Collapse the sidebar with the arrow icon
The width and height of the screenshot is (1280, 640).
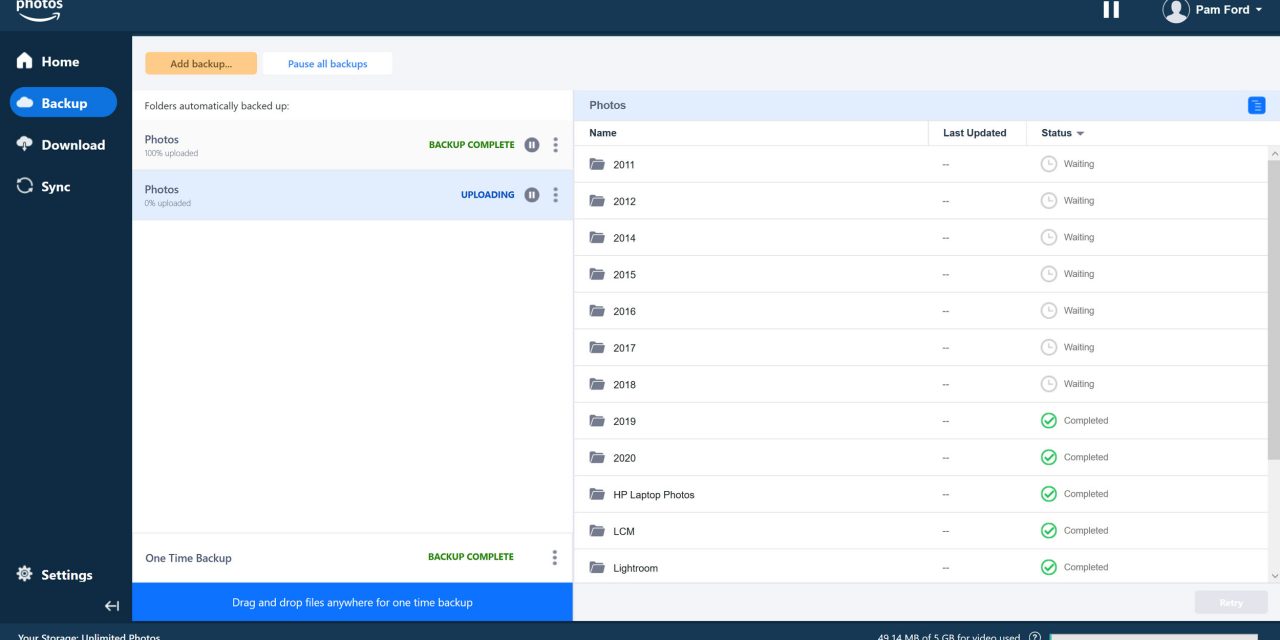(112, 606)
